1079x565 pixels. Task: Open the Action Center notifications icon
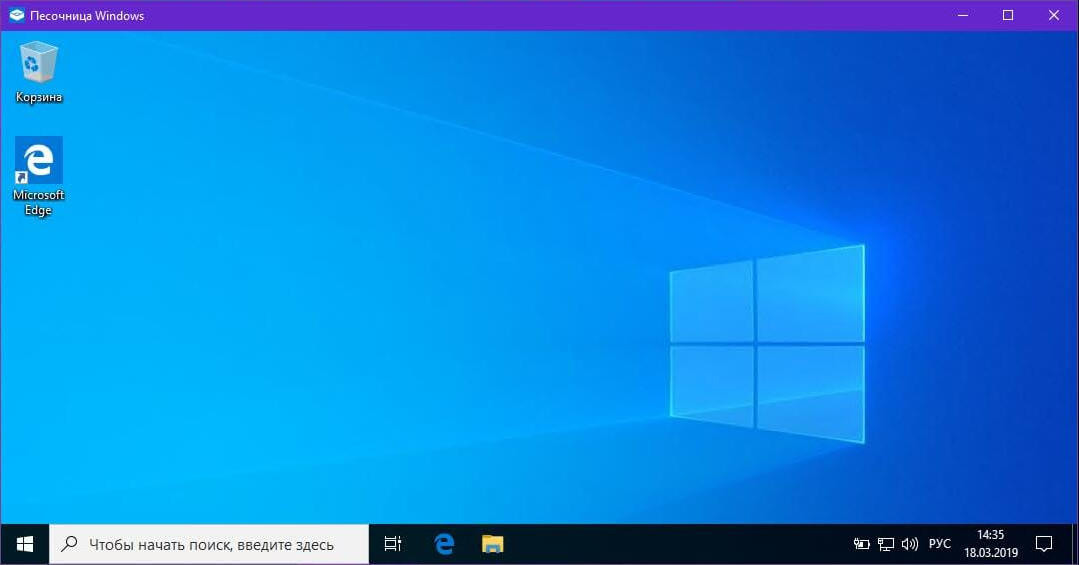(1044, 544)
